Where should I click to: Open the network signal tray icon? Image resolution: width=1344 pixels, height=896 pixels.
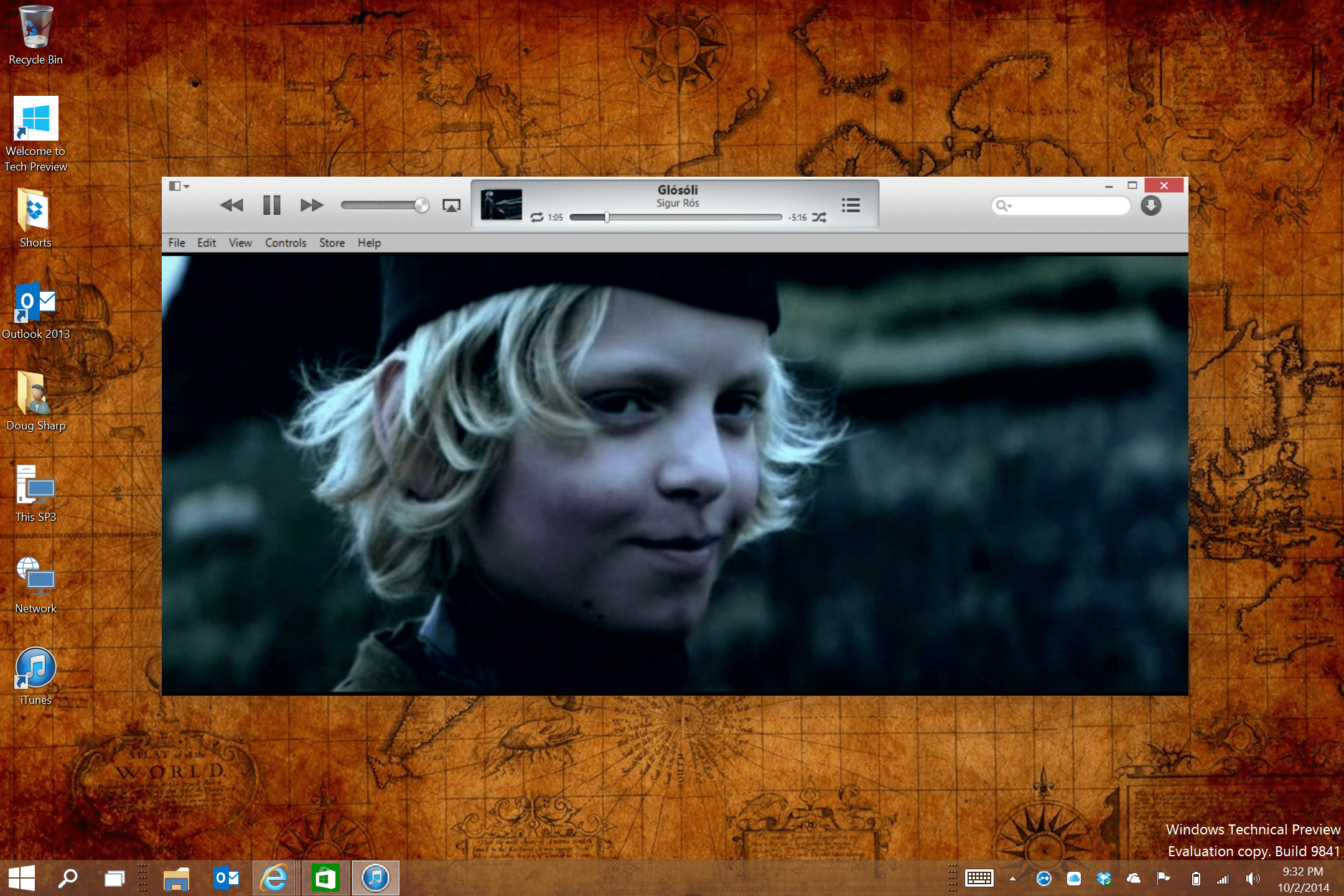tap(1223, 879)
